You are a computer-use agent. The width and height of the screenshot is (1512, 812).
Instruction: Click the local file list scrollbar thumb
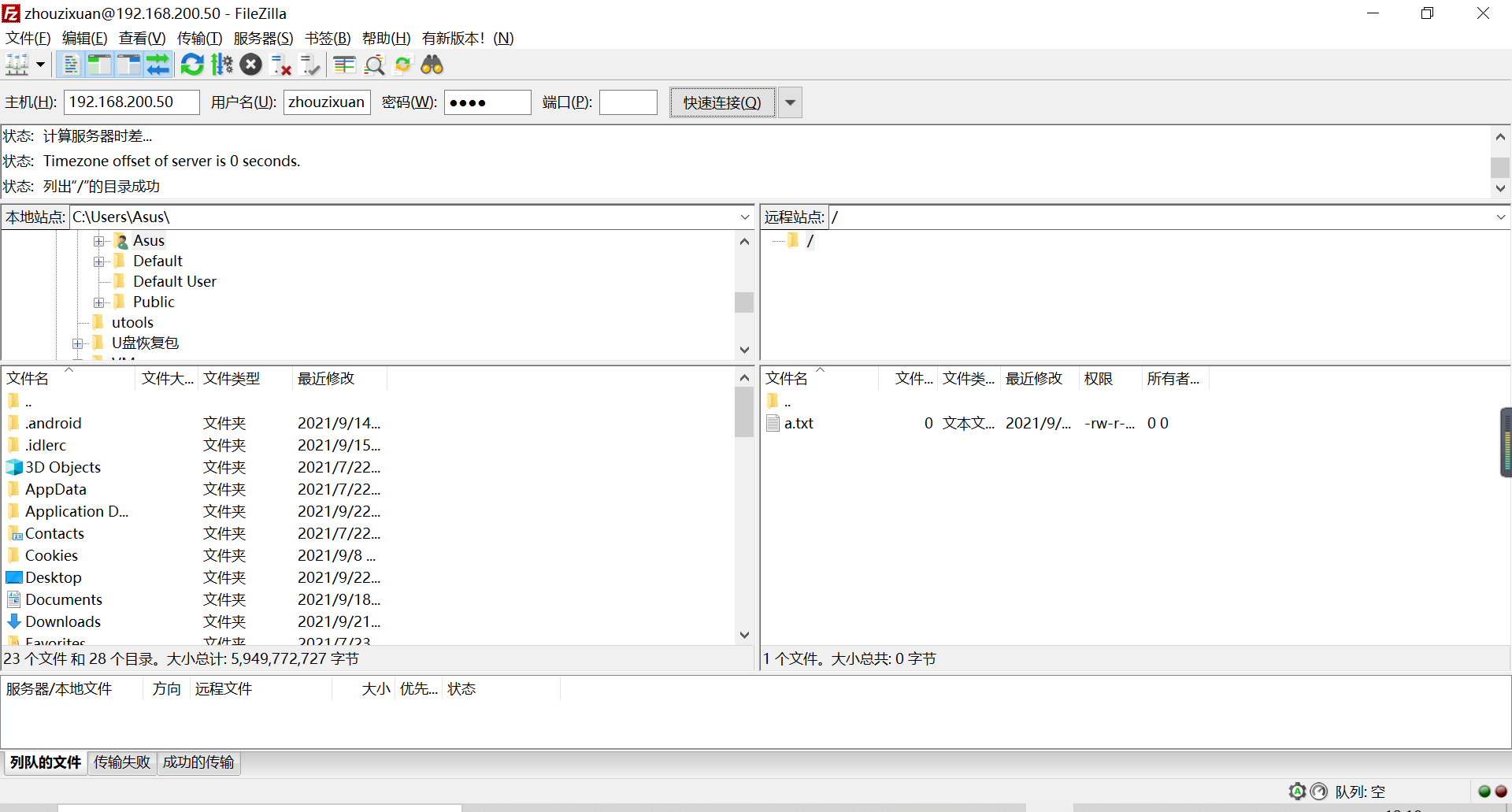tap(744, 412)
